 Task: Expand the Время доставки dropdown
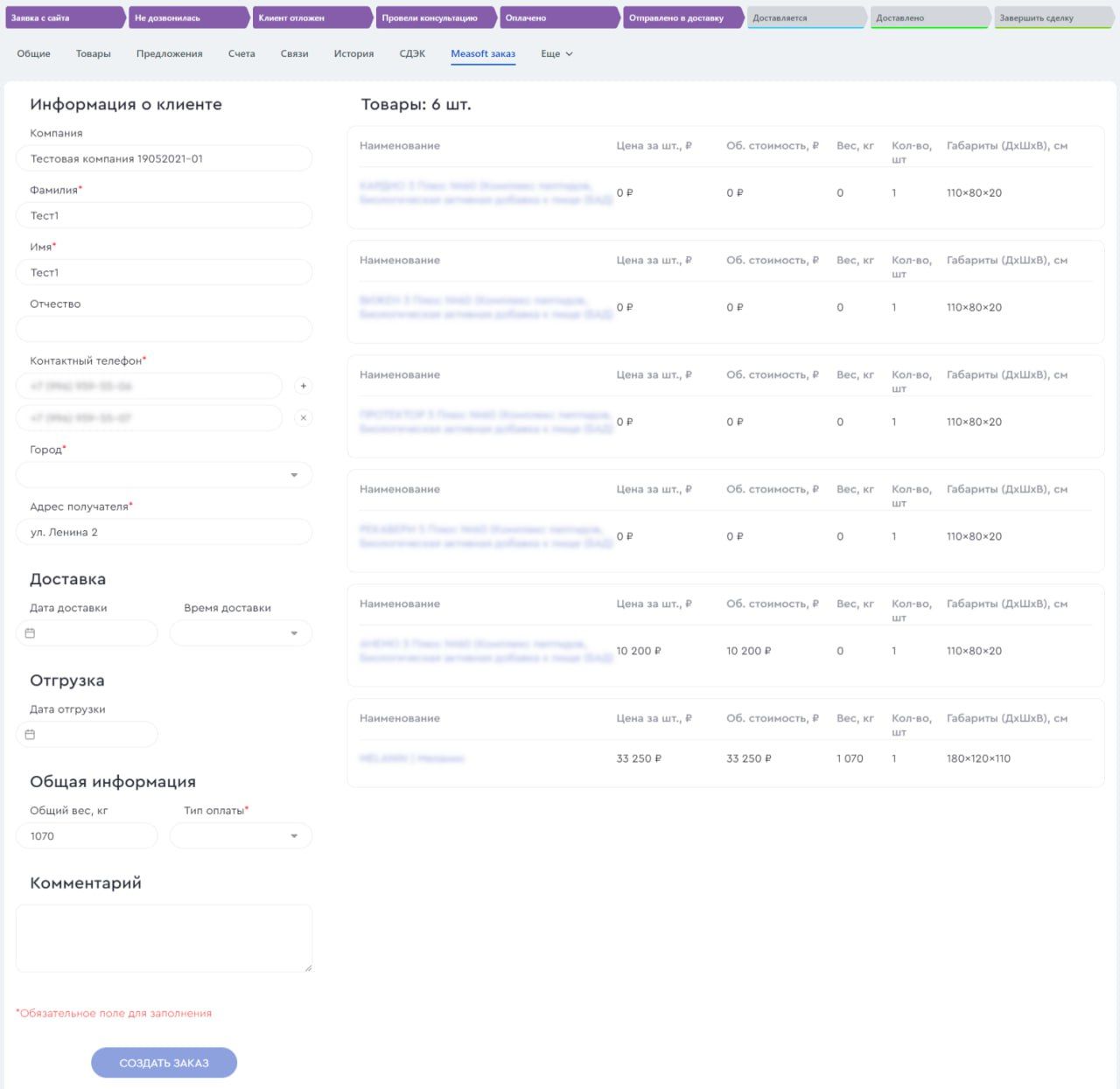click(x=241, y=633)
